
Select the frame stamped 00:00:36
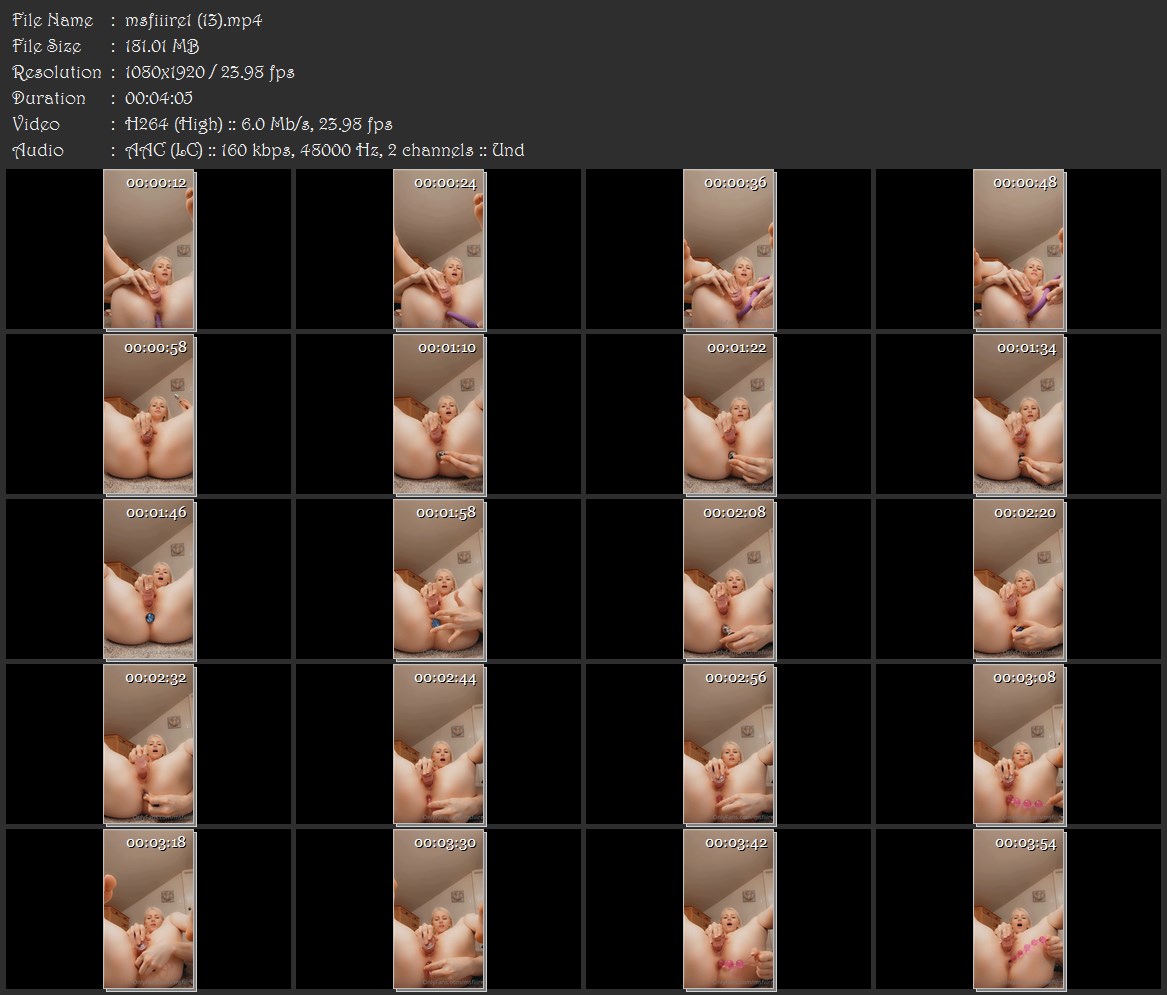tap(729, 249)
